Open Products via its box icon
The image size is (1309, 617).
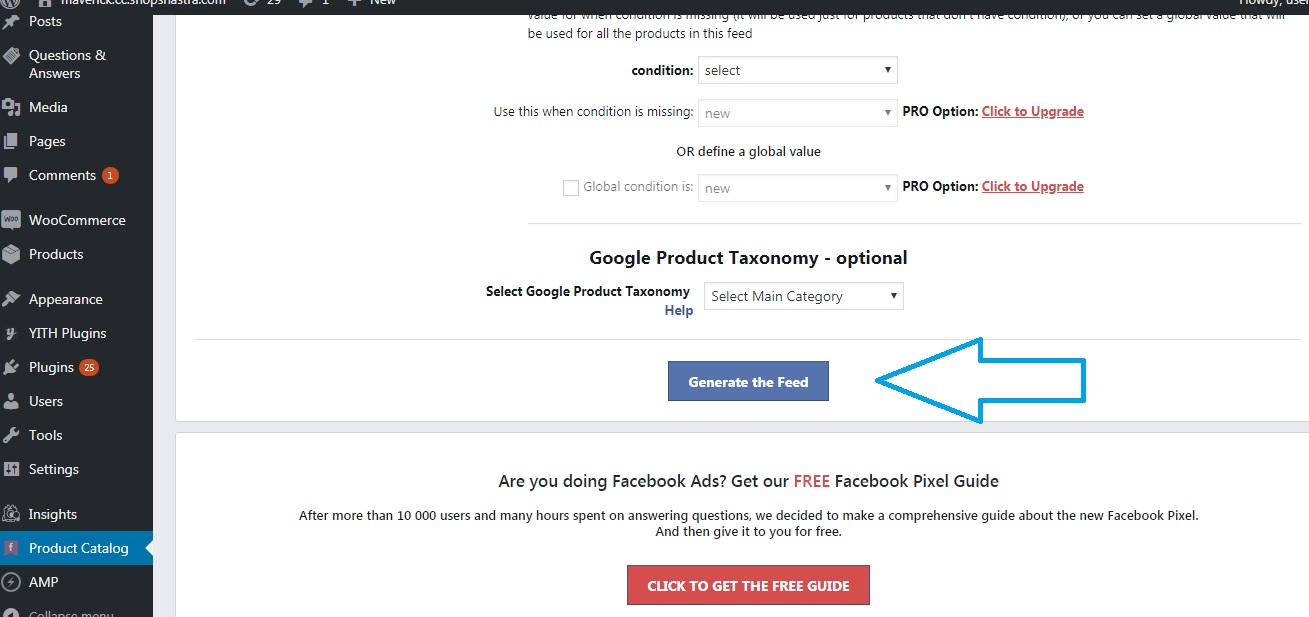tap(11, 254)
